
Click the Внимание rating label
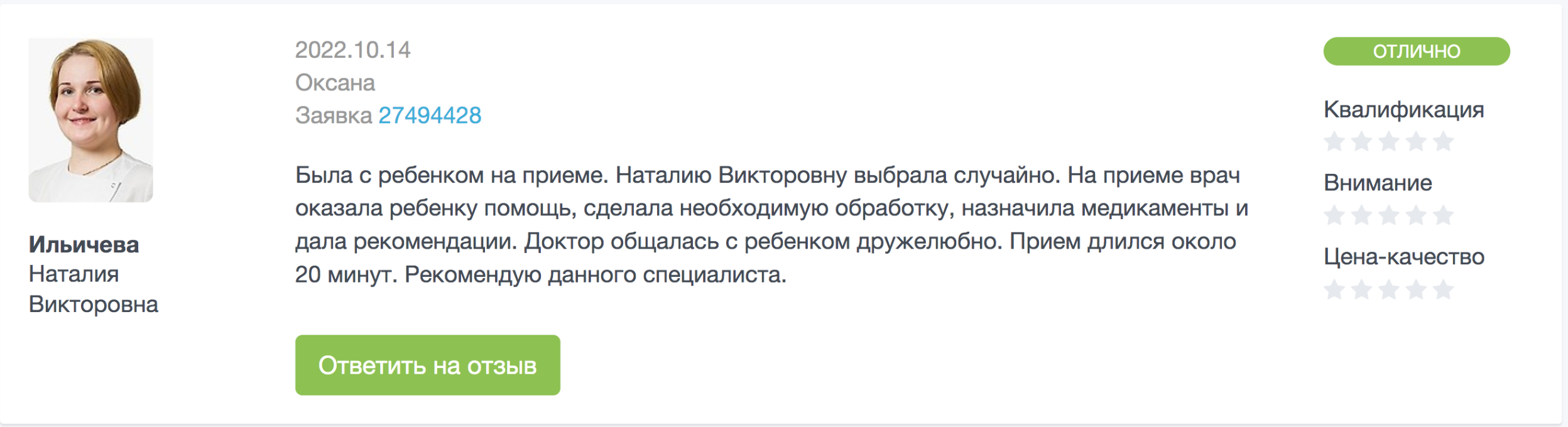tap(1378, 183)
